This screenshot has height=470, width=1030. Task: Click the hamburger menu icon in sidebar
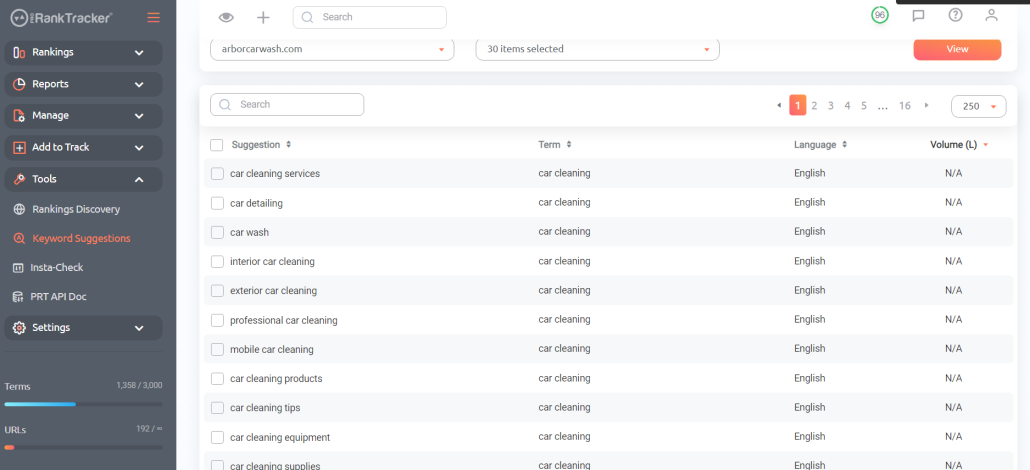pos(153,17)
